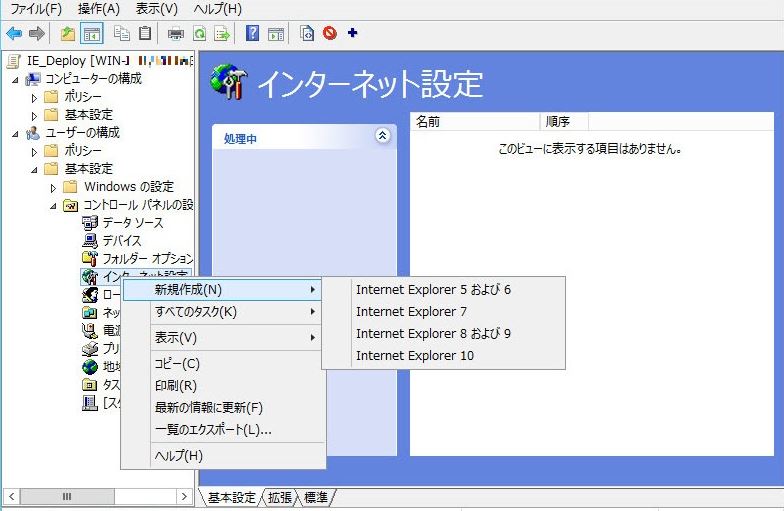Click the Export List toolbar icon
The height and width of the screenshot is (511, 784).
(221, 33)
